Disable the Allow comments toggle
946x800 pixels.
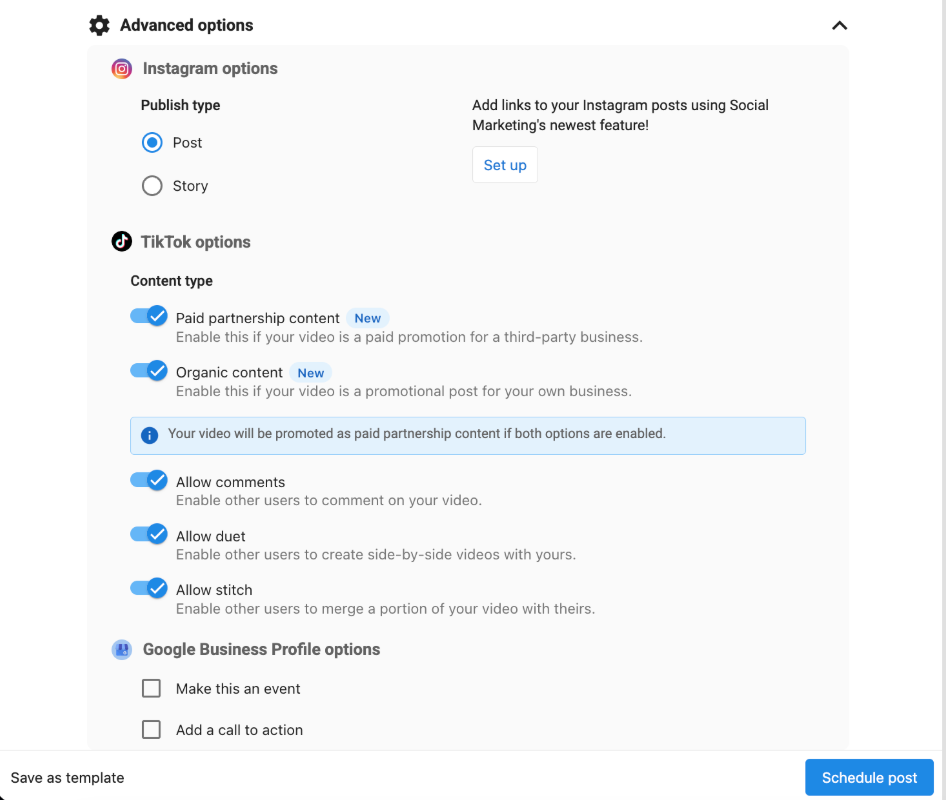click(x=149, y=481)
